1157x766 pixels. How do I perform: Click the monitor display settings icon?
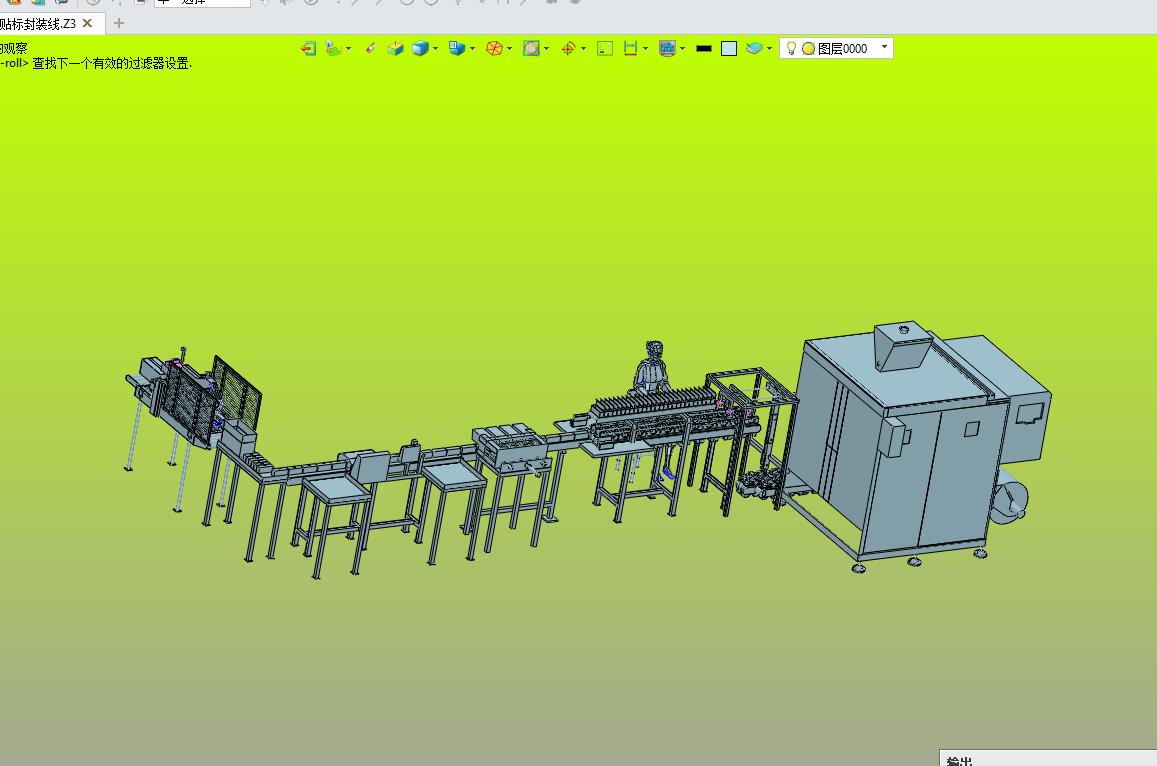pyautogui.click(x=668, y=49)
